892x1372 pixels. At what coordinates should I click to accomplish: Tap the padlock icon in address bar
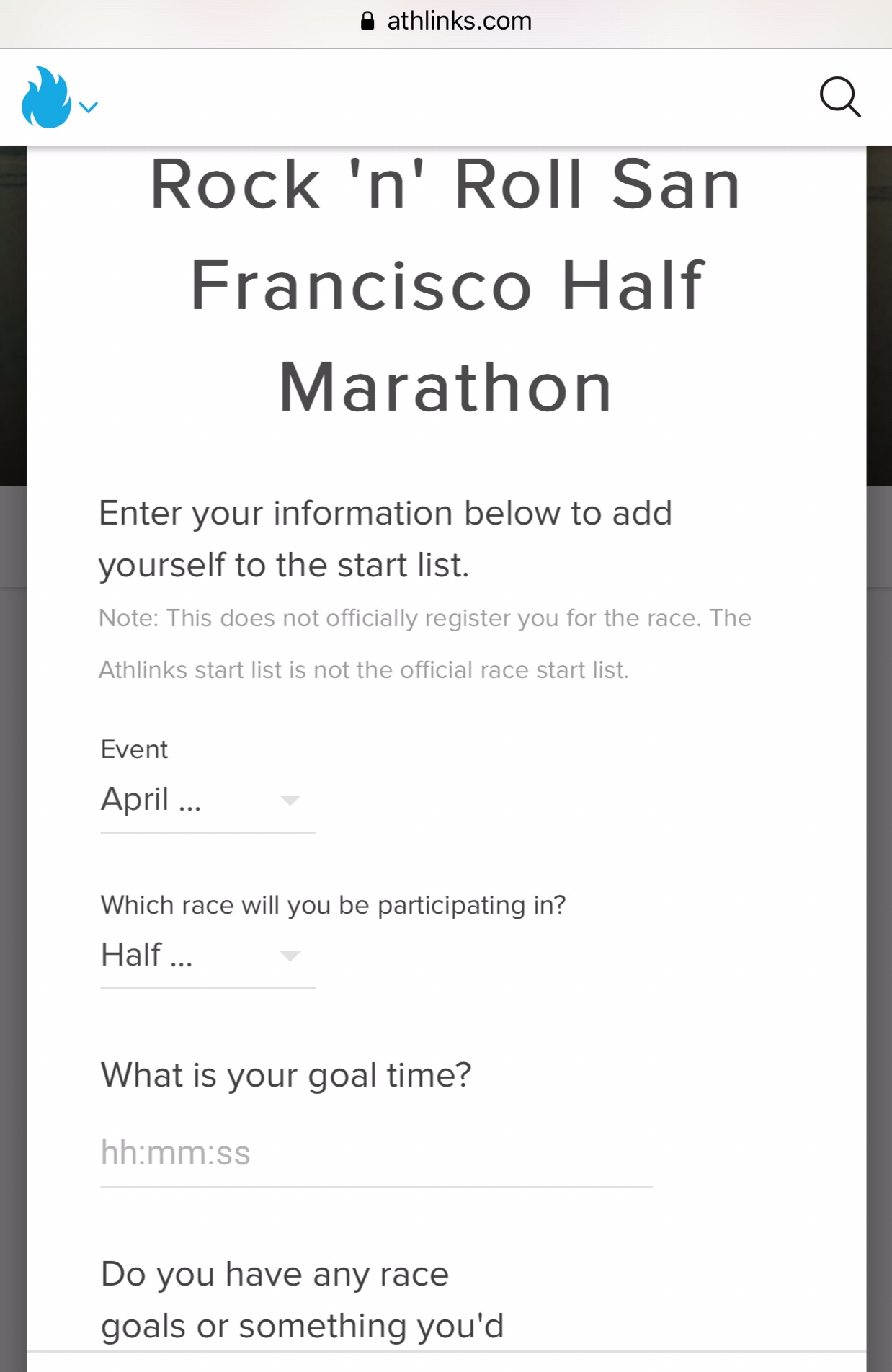(367, 21)
